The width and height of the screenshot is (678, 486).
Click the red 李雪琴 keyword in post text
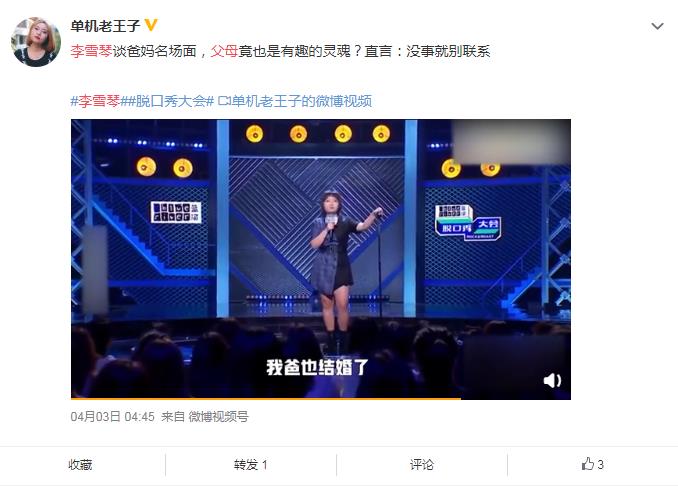(91, 51)
